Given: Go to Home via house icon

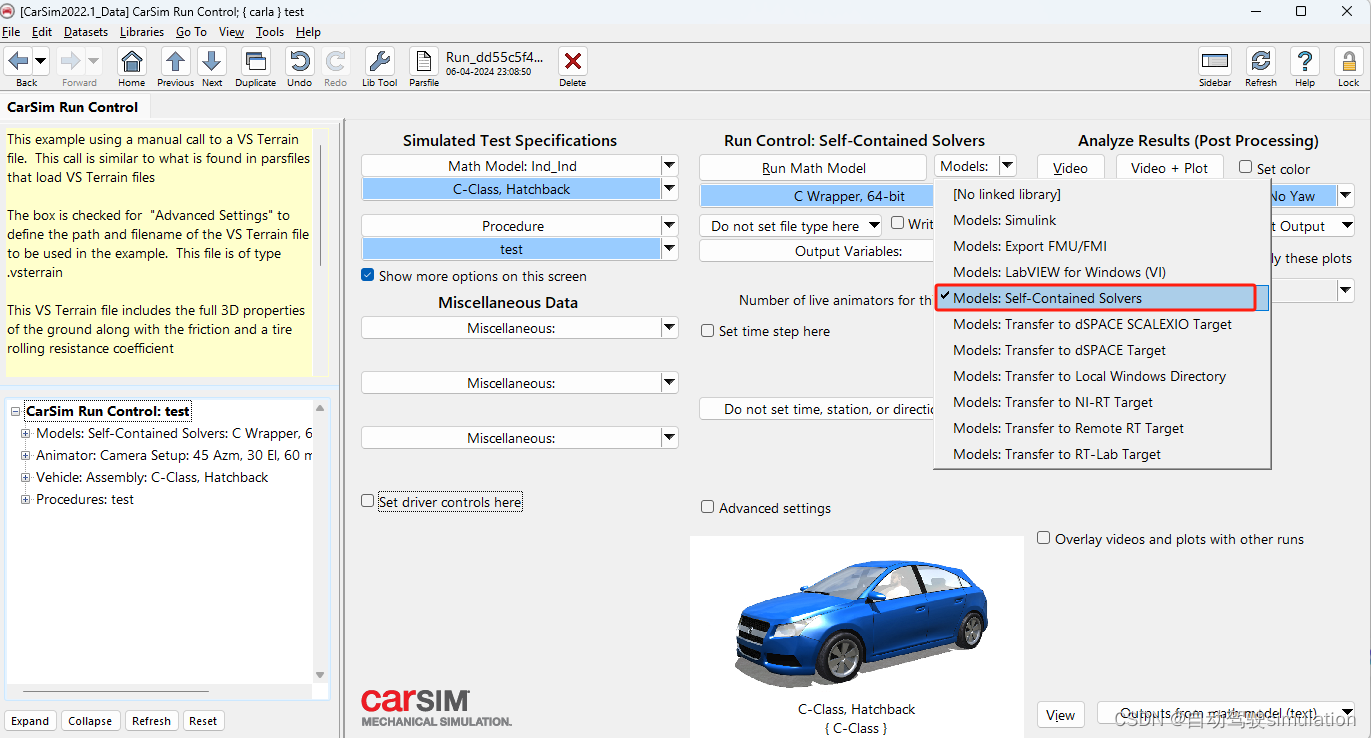Looking at the screenshot, I should [x=131, y=60].
